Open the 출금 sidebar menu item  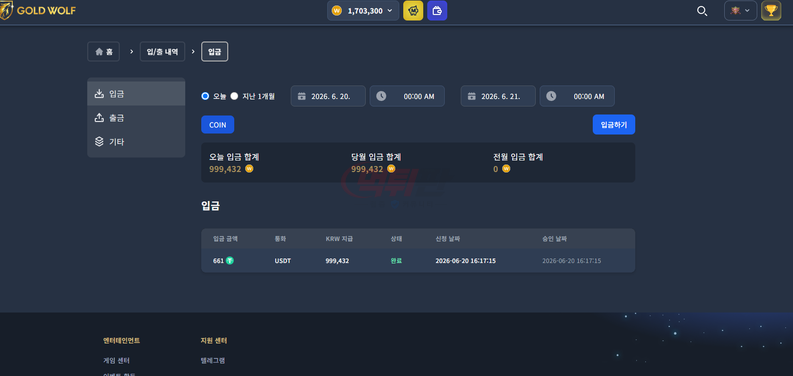click(x=136, y=118)
